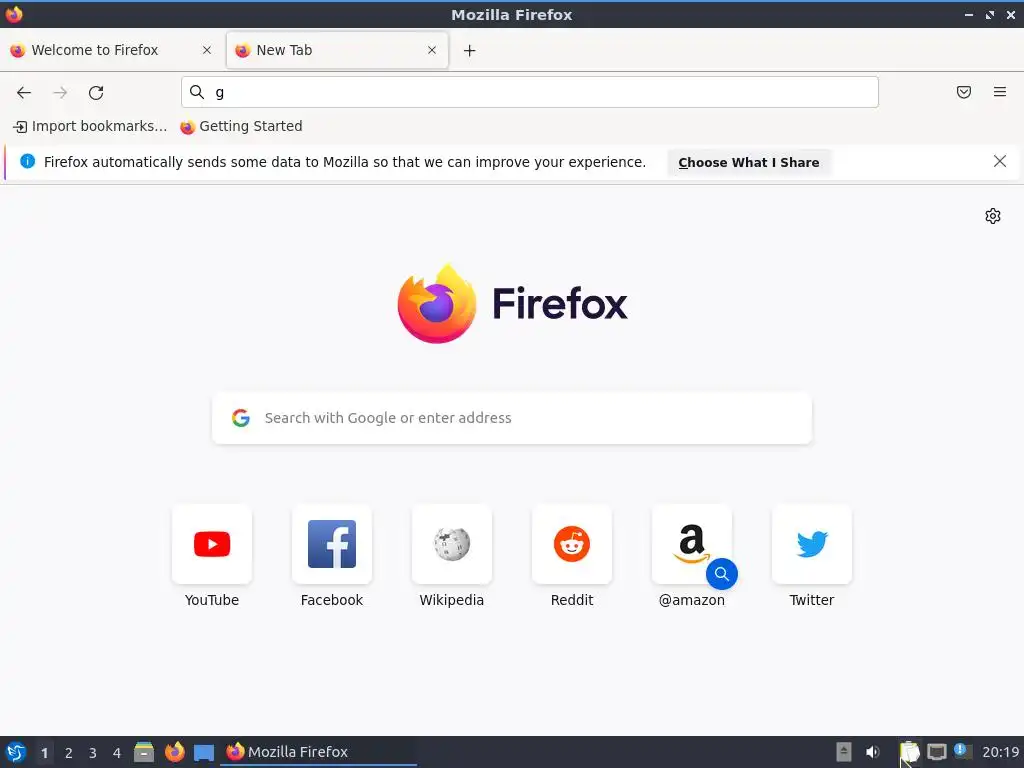1024x768 pixels.
Task: Open the Firefox hamburger menu
Action: (1000, 92)
